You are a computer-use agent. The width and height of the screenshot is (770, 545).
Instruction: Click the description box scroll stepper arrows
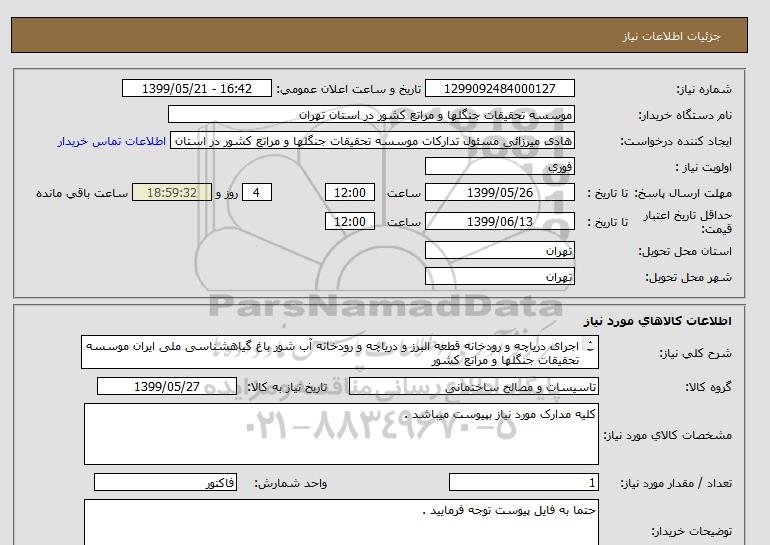(590, 346)
